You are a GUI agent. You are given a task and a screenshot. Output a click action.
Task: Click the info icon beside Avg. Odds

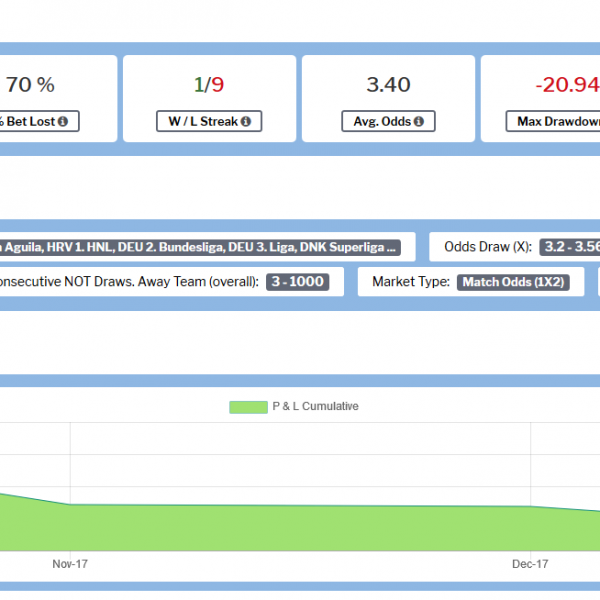coord(419,122)
